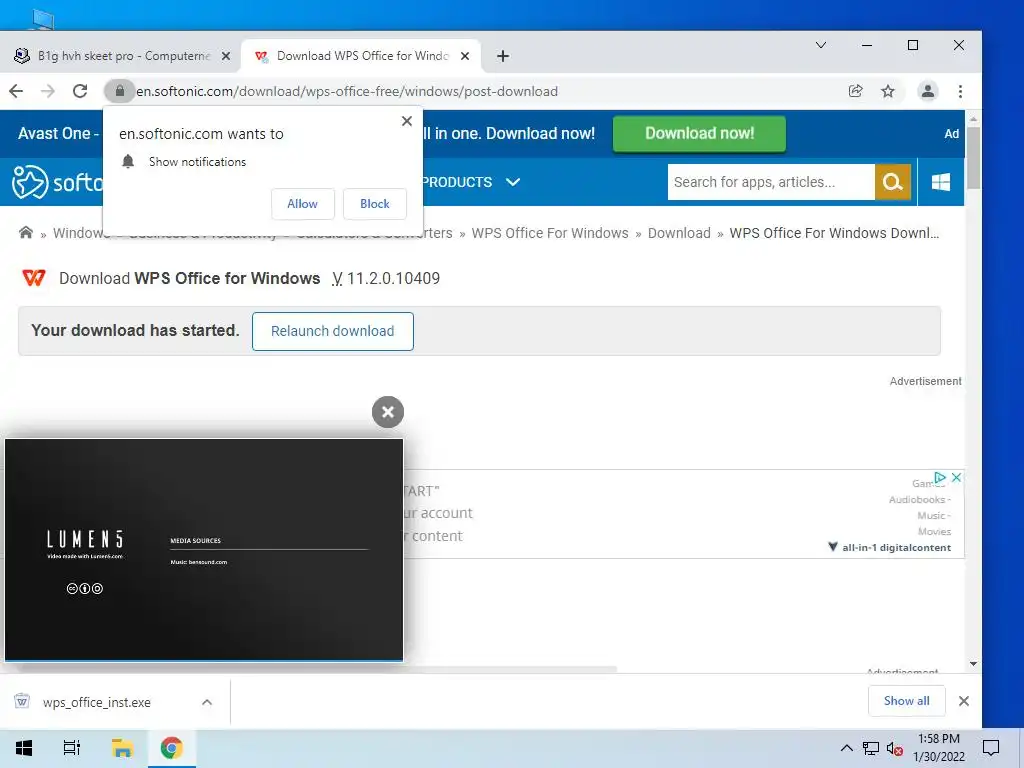Open a new tab with plus button
The height and width of the screenshot is (768, 1024).
(503, 56)
